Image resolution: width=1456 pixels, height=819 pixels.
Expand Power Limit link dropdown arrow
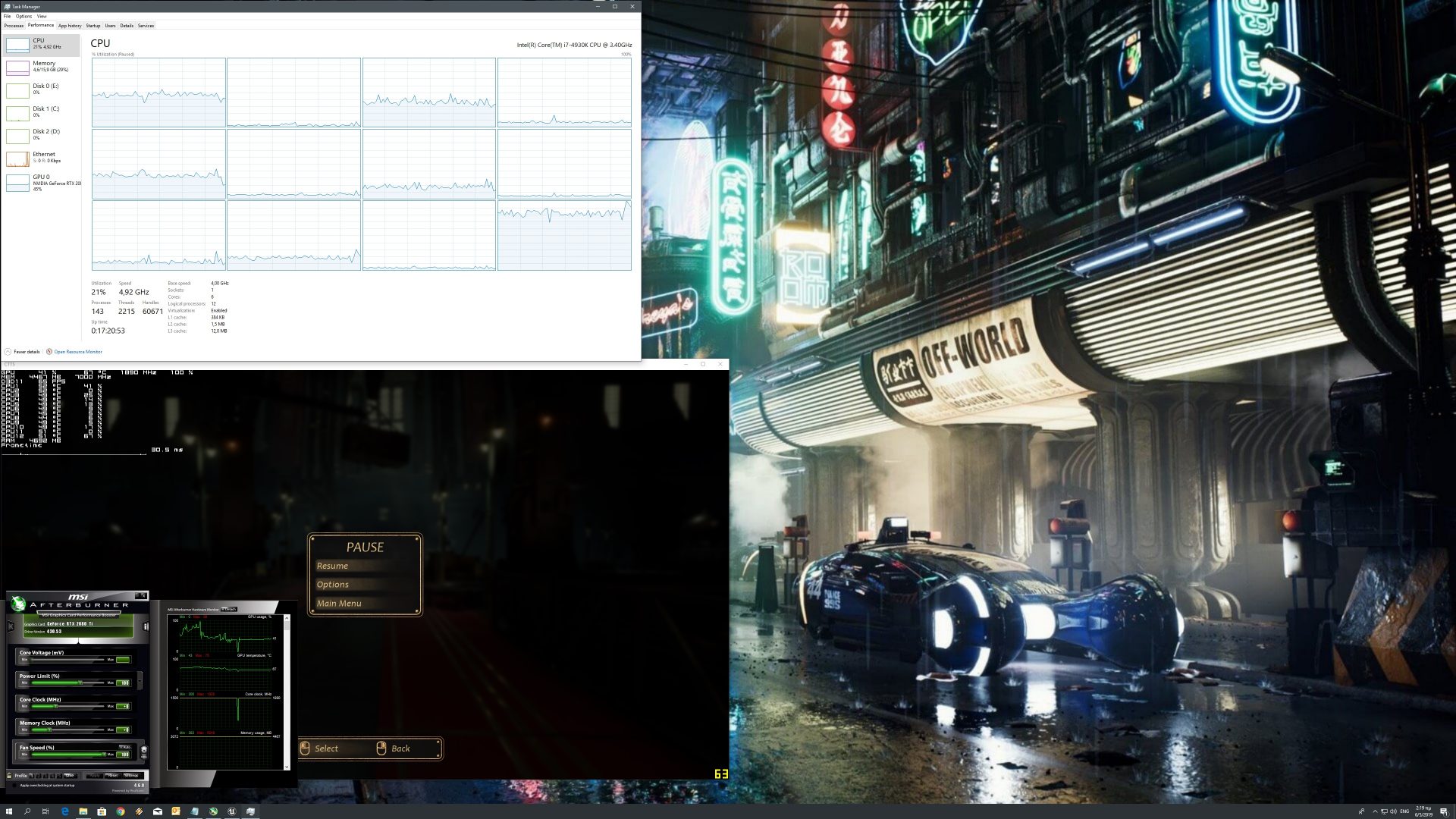[140, 680]
